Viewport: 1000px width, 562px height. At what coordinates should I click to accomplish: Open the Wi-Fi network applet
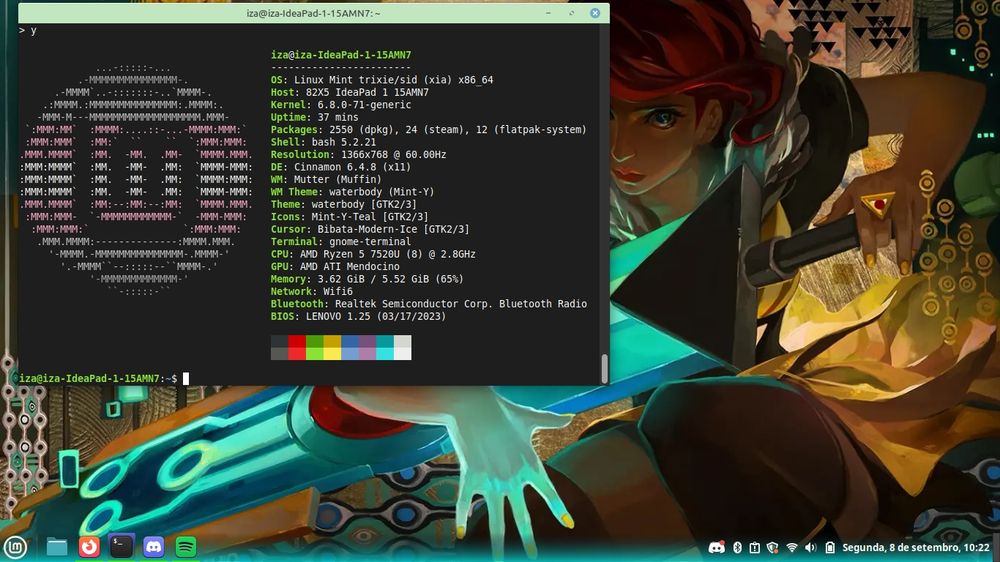[x=791, y=547]
